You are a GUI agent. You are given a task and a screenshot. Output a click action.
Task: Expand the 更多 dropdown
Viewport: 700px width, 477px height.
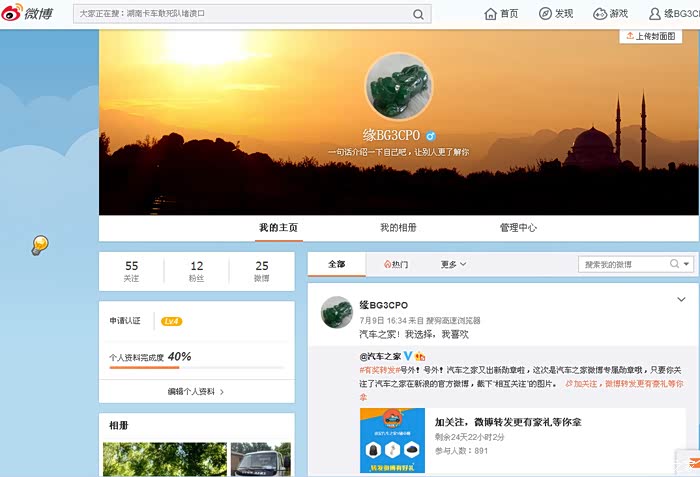click(x=453, y=264)
